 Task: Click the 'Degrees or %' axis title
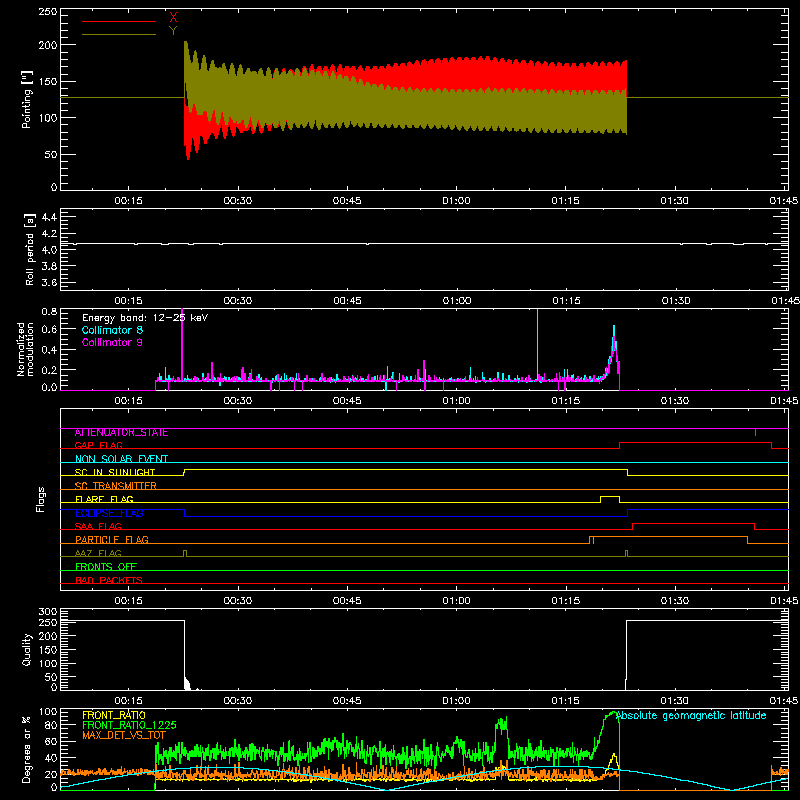point(27,749)
